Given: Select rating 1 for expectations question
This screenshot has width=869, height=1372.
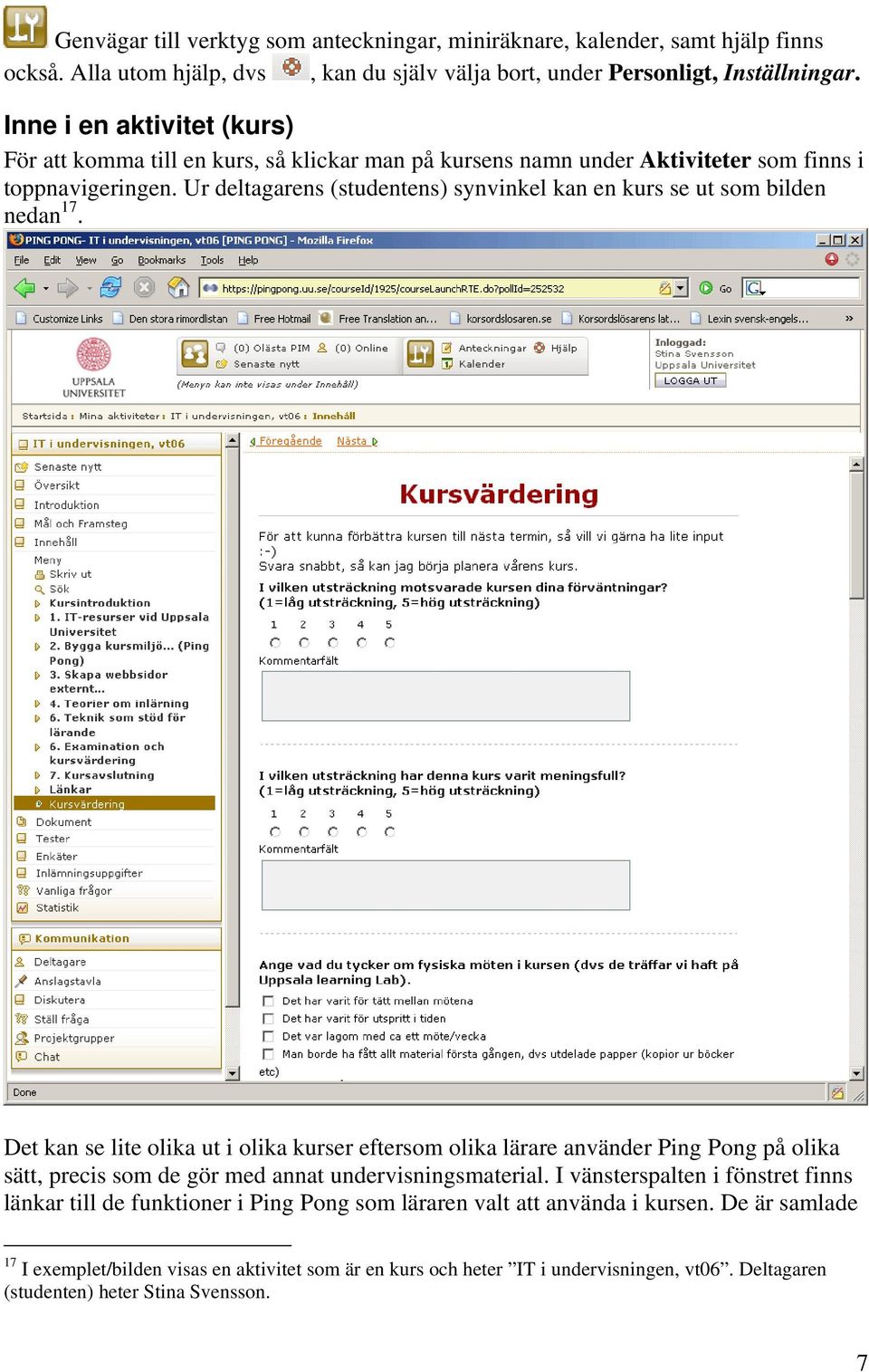Looking at the screenshot, I should click(x=275, y=642).
